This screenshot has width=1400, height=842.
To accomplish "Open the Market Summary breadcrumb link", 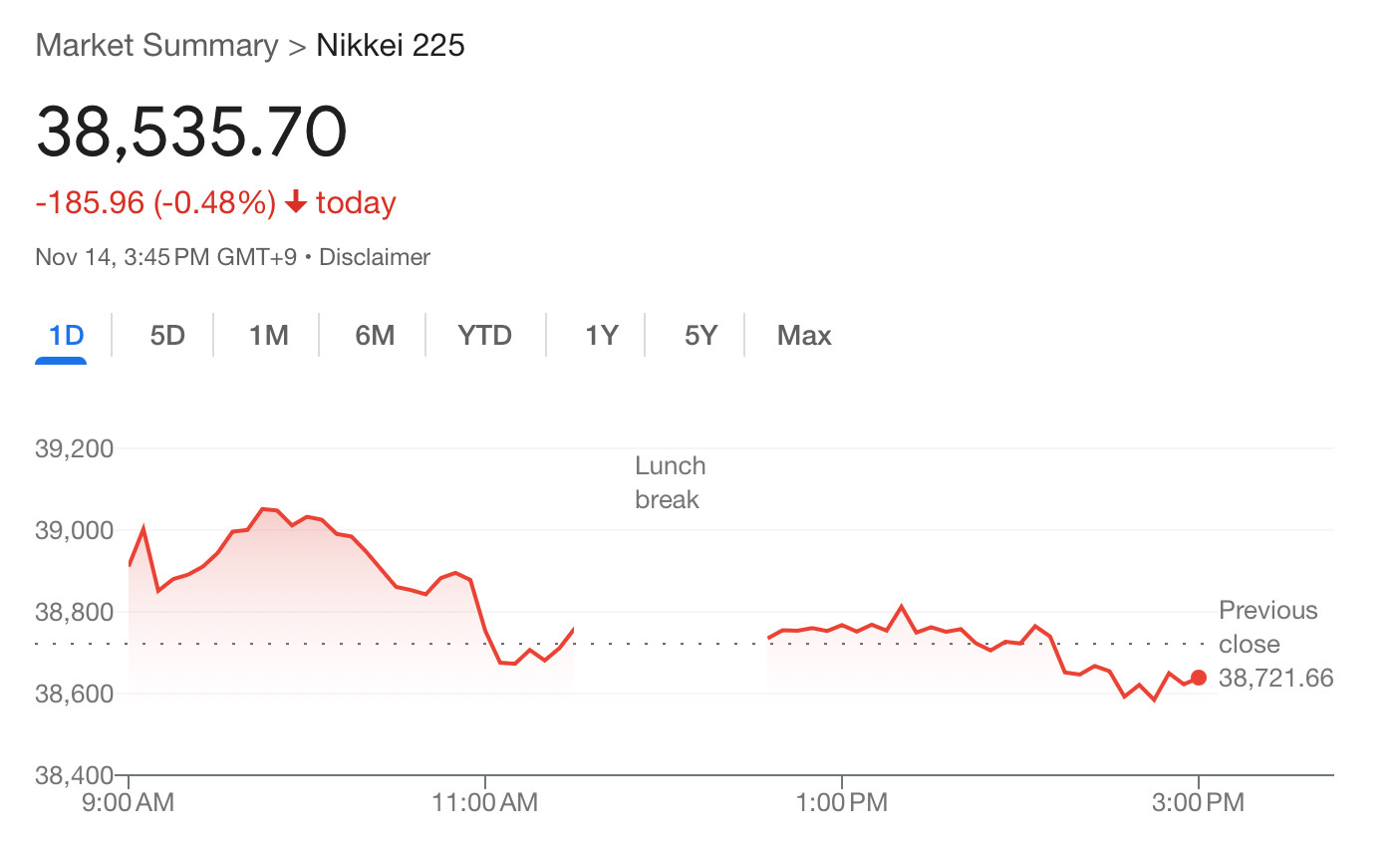I will (x=156, y=46).
